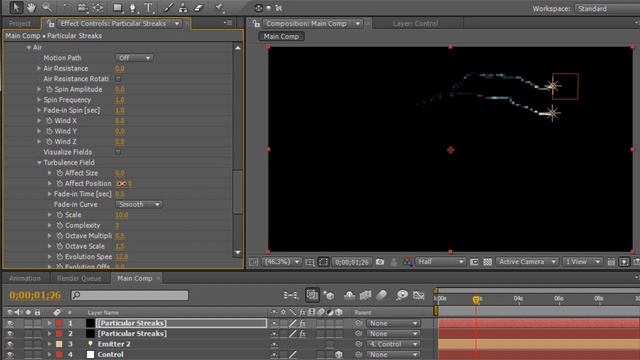Expand layer 3 Emitter 2 properties
The image size is (640, 360).
click(50, 344)
